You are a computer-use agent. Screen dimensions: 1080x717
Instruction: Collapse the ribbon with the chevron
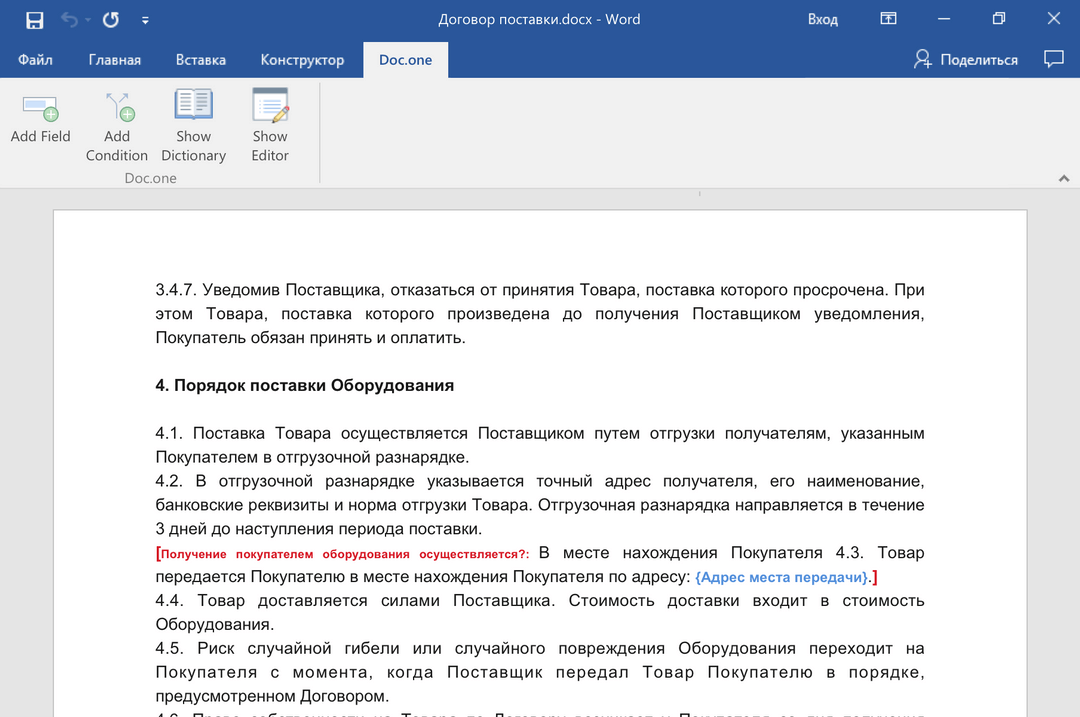click(x=1062, y=178)
